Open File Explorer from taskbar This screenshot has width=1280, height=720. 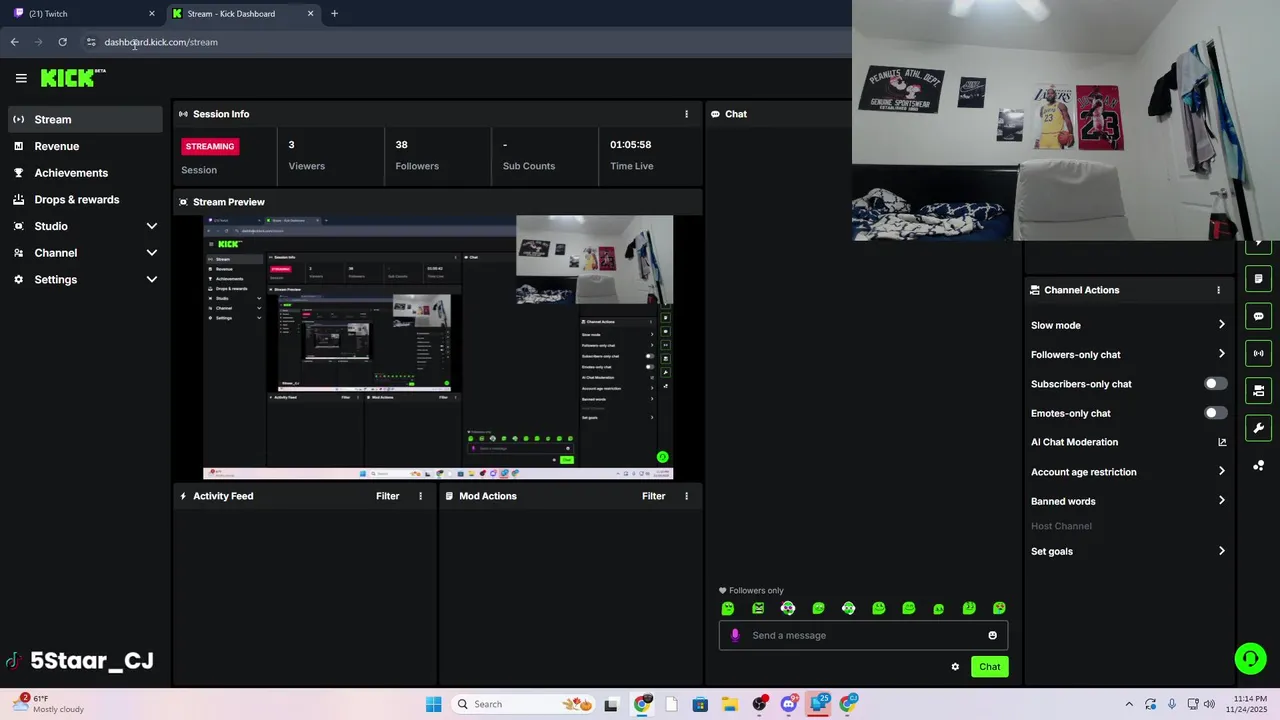tap(730, 704)
